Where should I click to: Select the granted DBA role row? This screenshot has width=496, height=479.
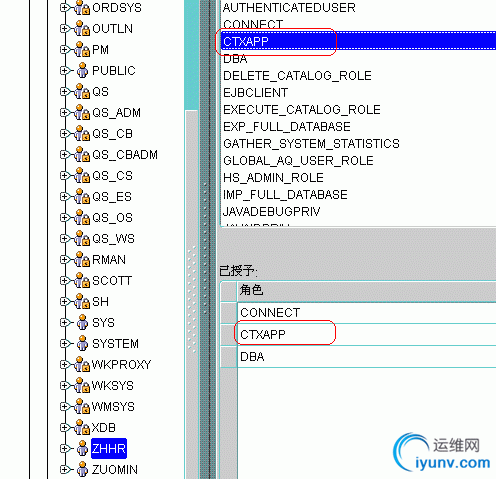(x=367, y=357)
